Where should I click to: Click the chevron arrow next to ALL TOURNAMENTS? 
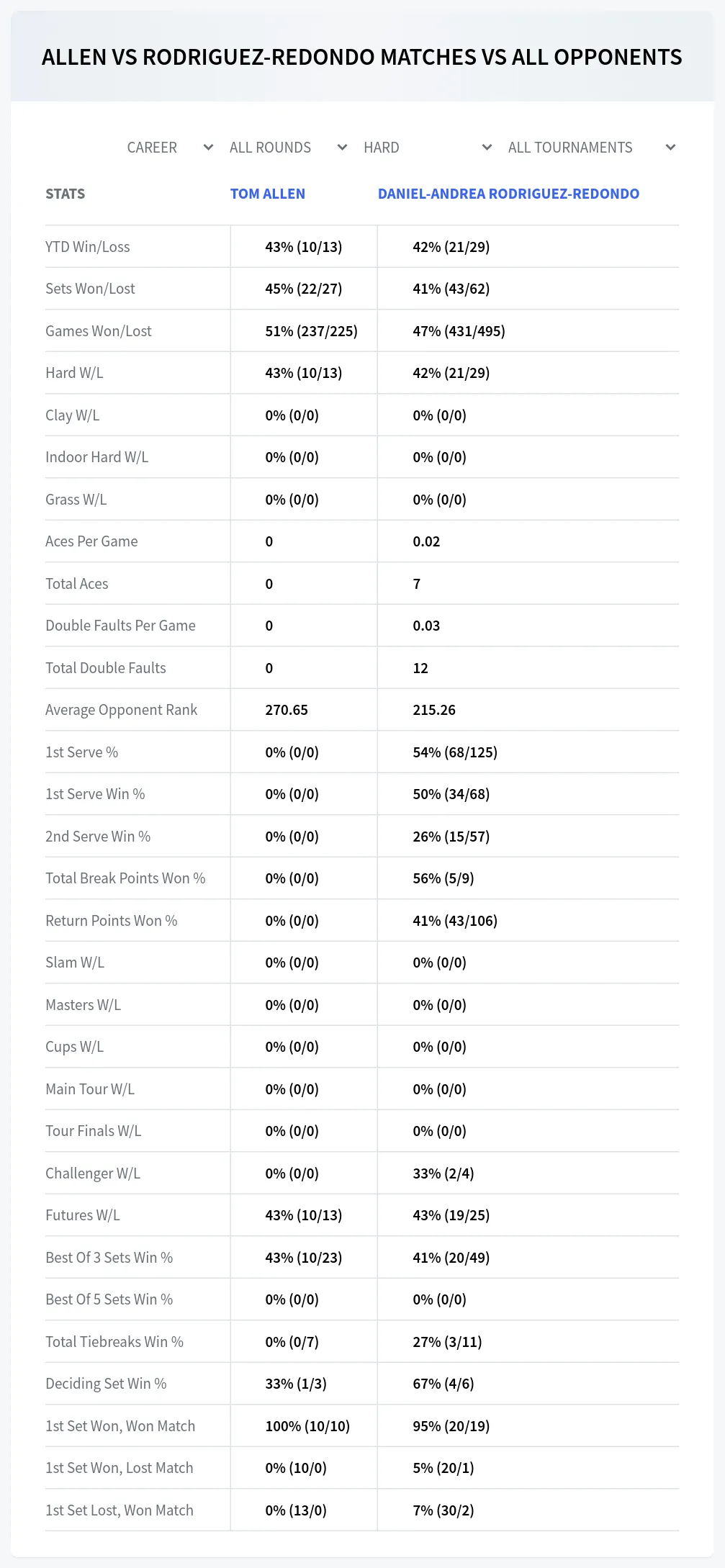(x=670, y=148)
